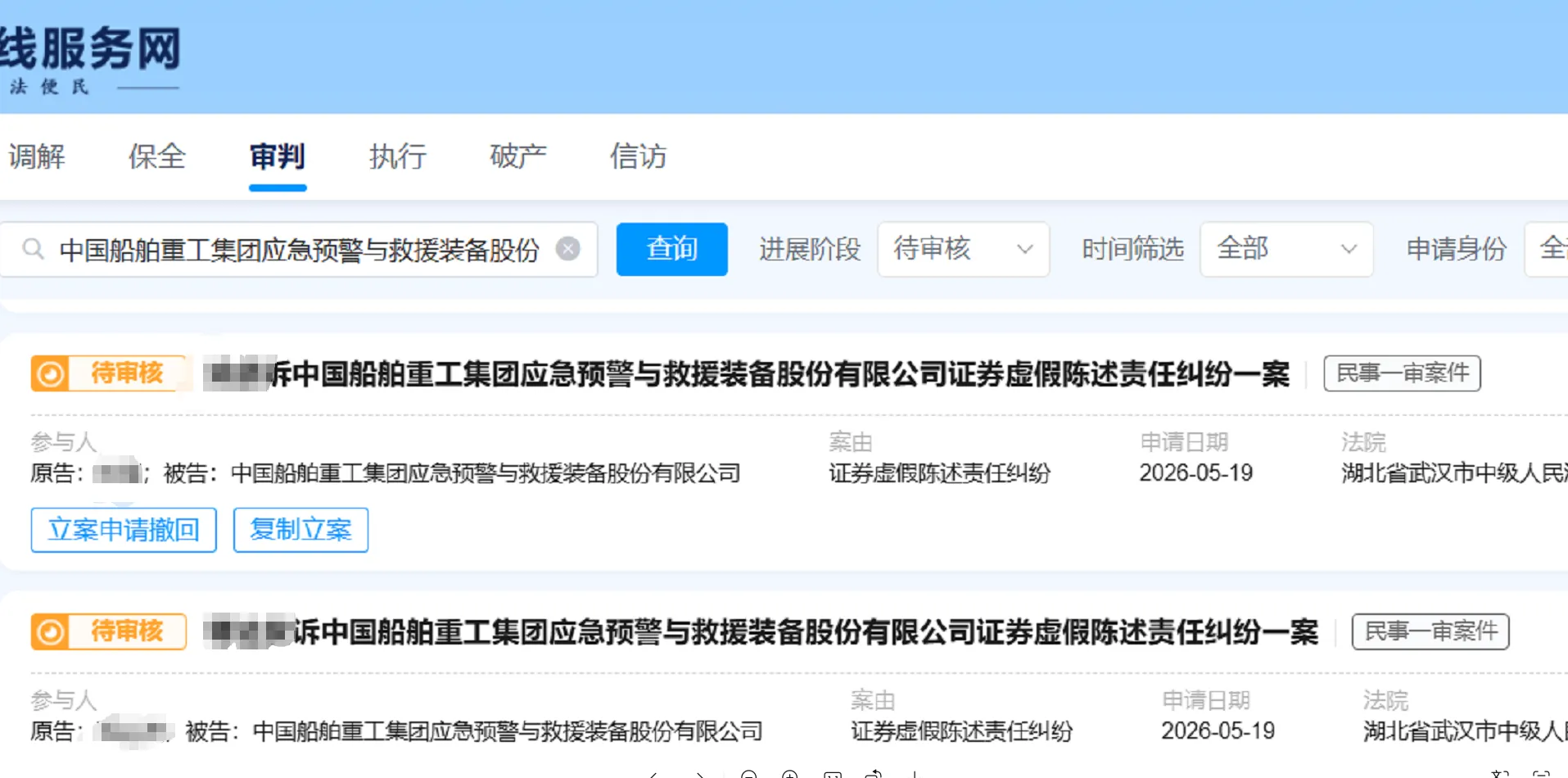This screenshot has height=778, width=1568.
Task: Clear the search box text
Action: coord(568,249)
